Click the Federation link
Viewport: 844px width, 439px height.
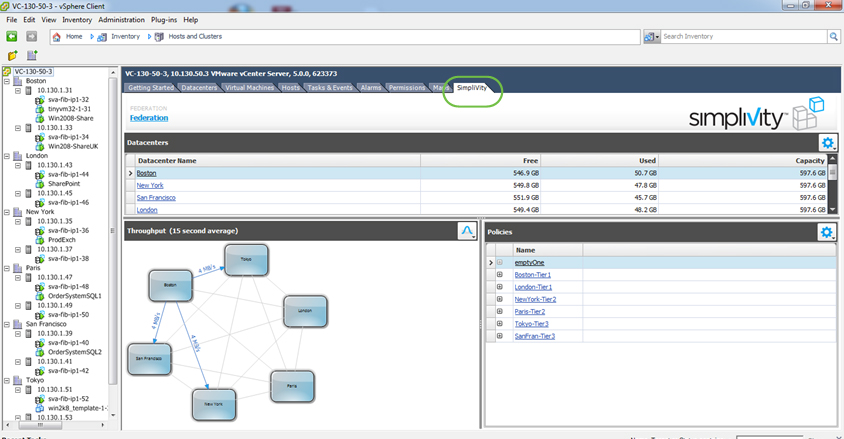tap(149, 118)
